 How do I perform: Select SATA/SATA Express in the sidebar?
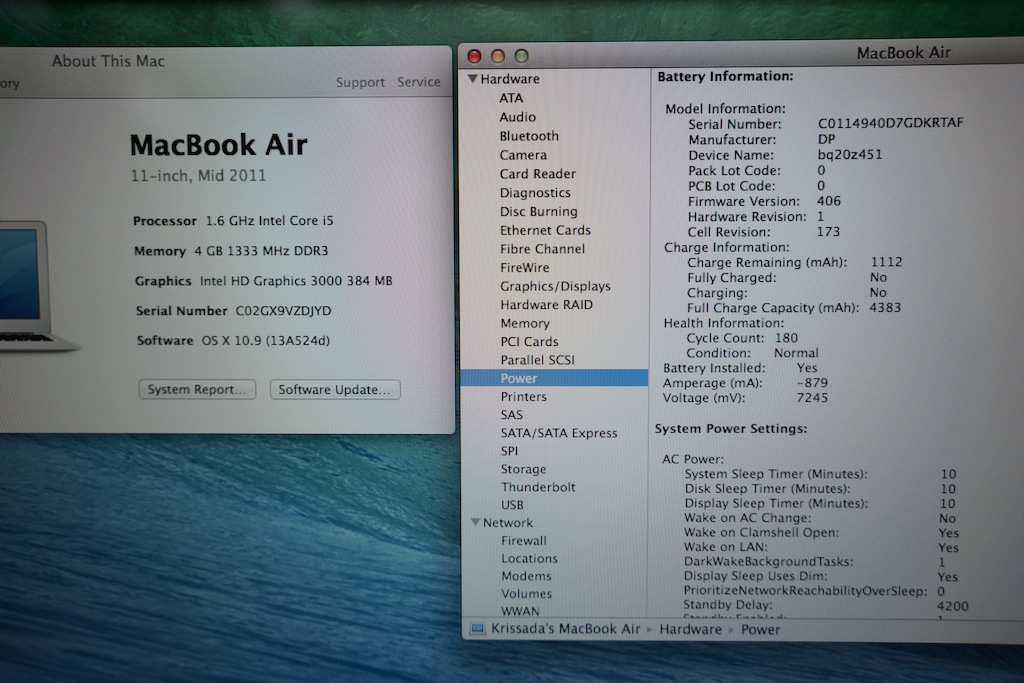[x=559, y=433]
